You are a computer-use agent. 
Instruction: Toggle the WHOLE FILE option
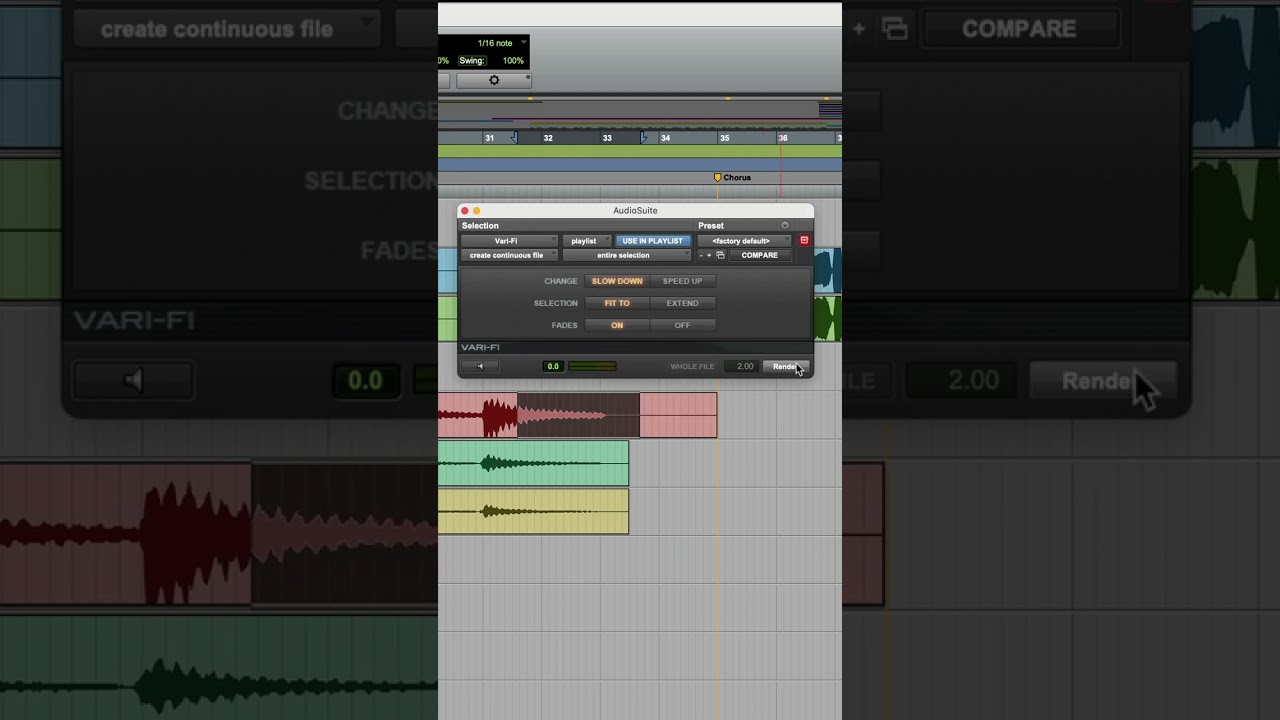tap(692, 367)
